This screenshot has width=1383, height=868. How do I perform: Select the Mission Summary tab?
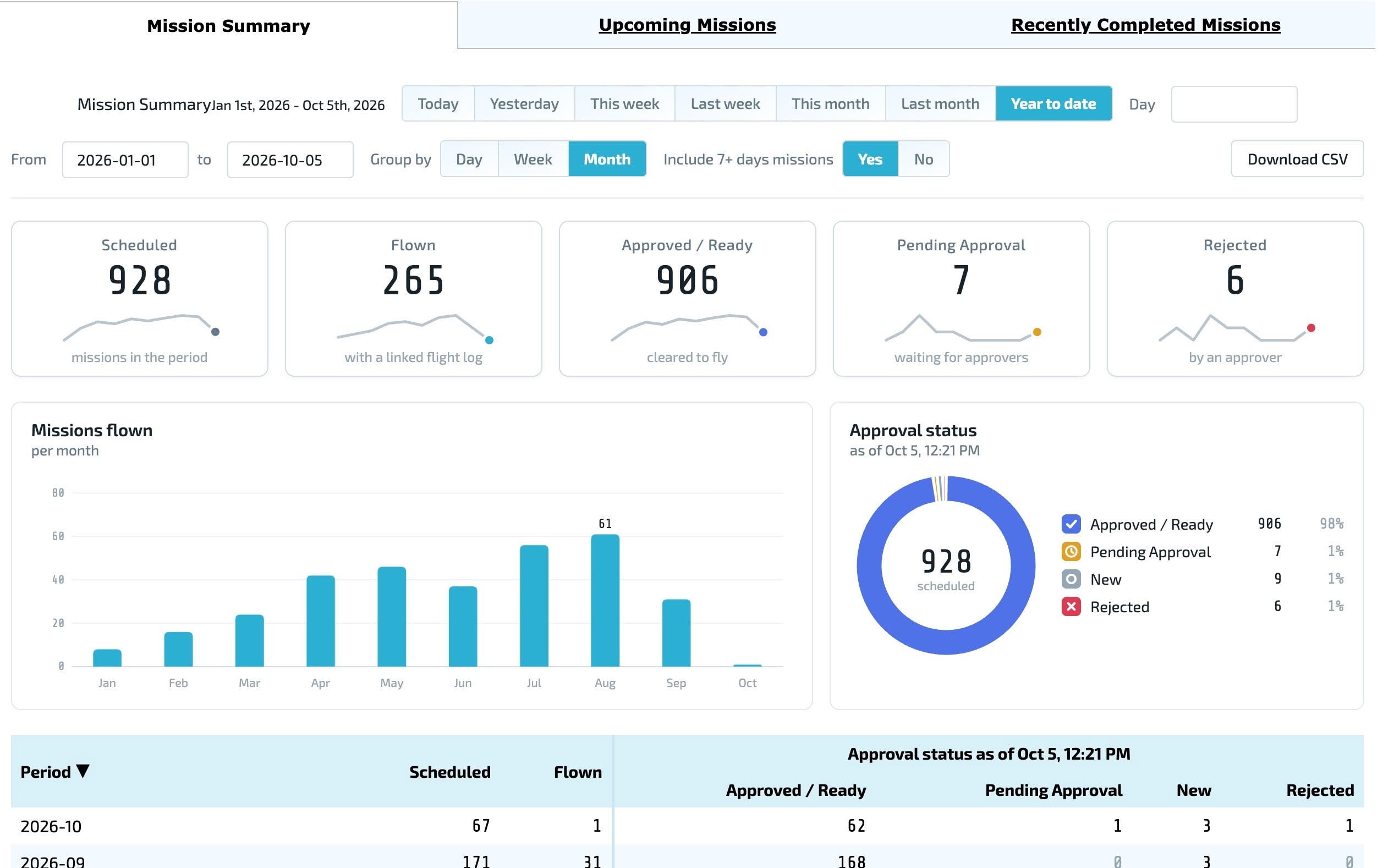coord(228,26)
